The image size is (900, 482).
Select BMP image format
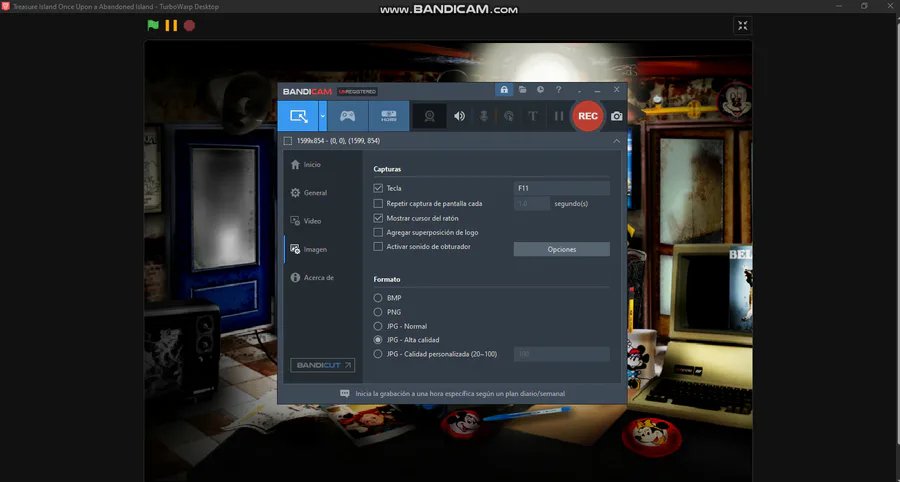378,298
